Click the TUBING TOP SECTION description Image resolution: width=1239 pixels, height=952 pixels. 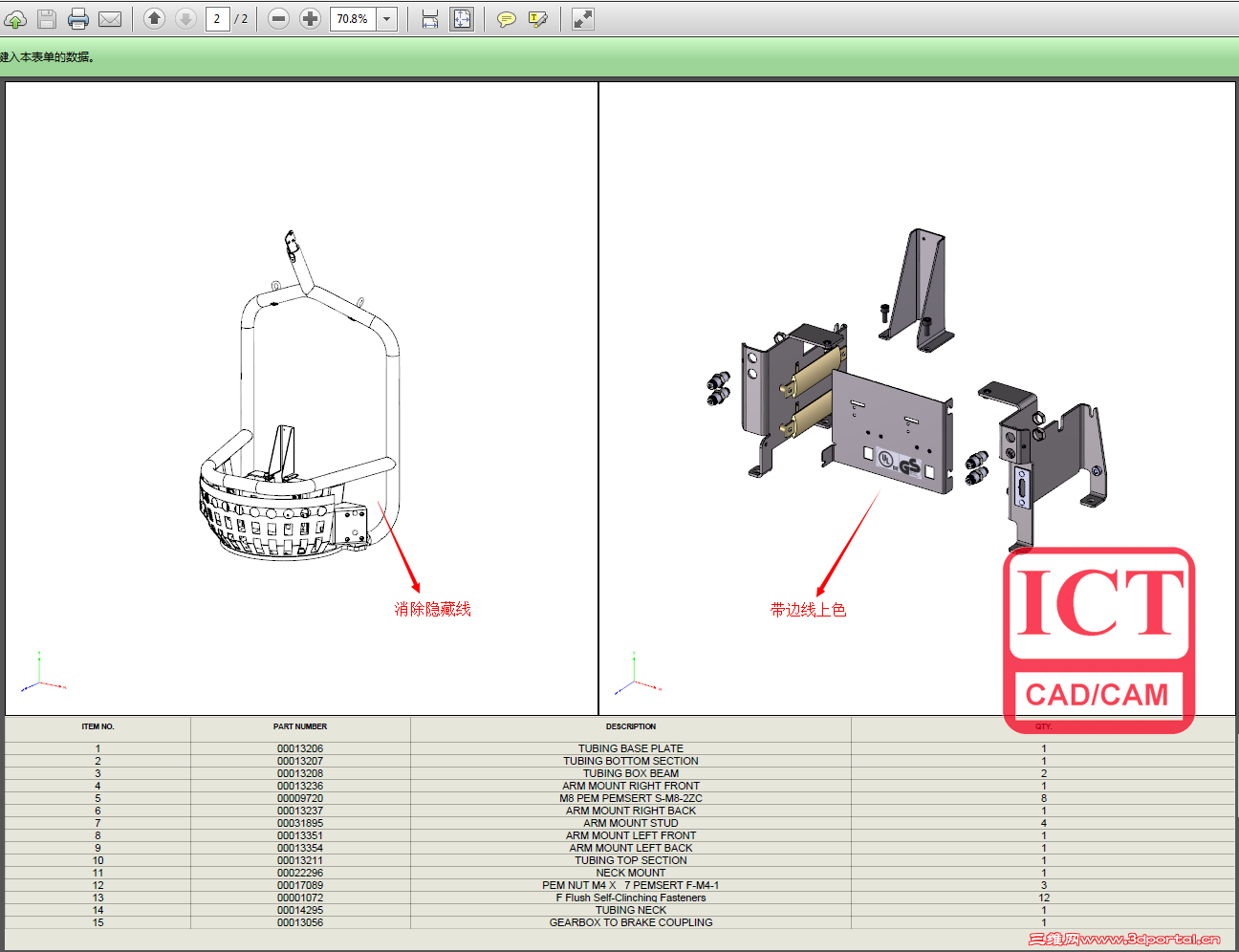(631, 860)
